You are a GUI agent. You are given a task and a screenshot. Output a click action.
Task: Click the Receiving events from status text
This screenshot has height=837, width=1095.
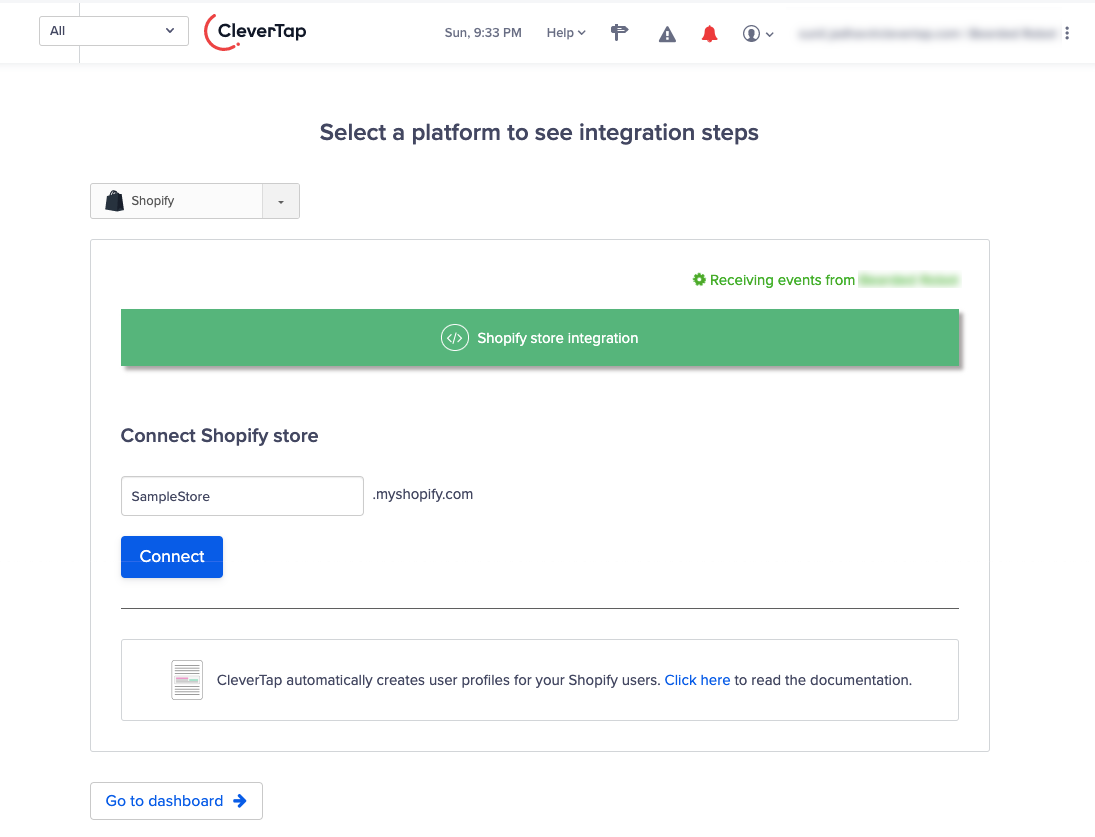click(x=782, y=280)
